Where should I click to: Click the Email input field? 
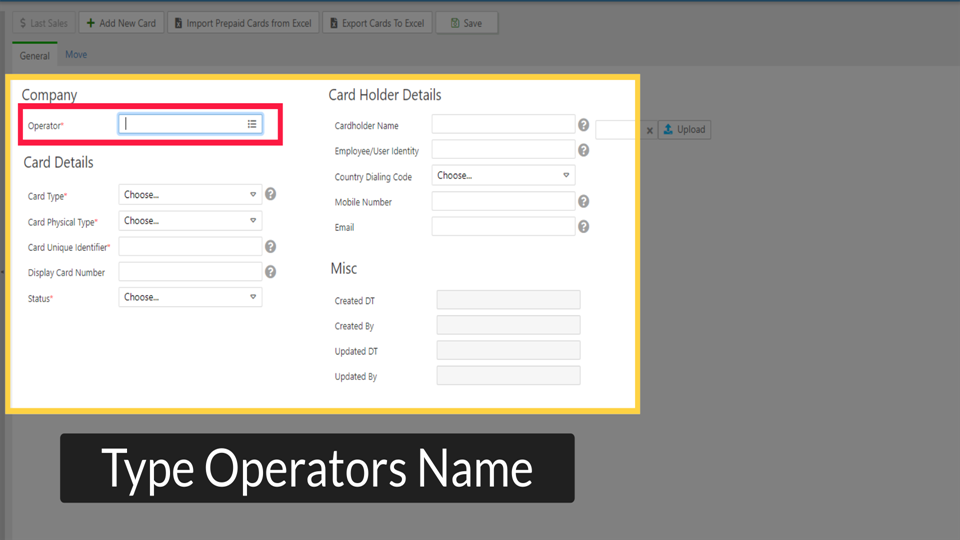(x=503, y=227)
